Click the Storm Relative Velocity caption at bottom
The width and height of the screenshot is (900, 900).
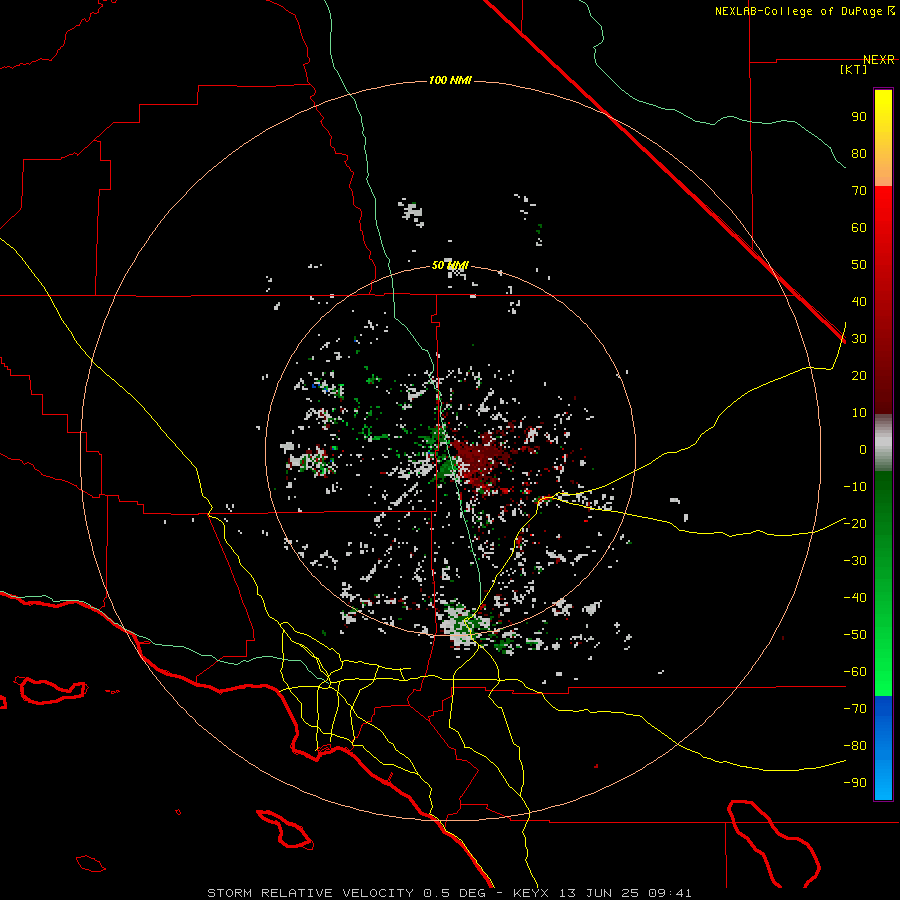click(449, 893)
